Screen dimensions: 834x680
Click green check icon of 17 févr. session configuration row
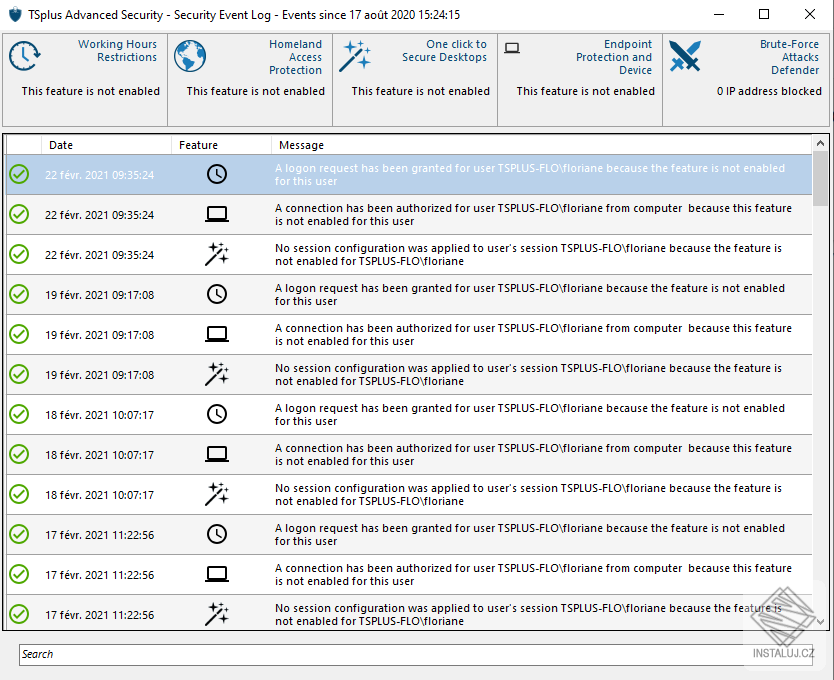click(x=19, y=614)
